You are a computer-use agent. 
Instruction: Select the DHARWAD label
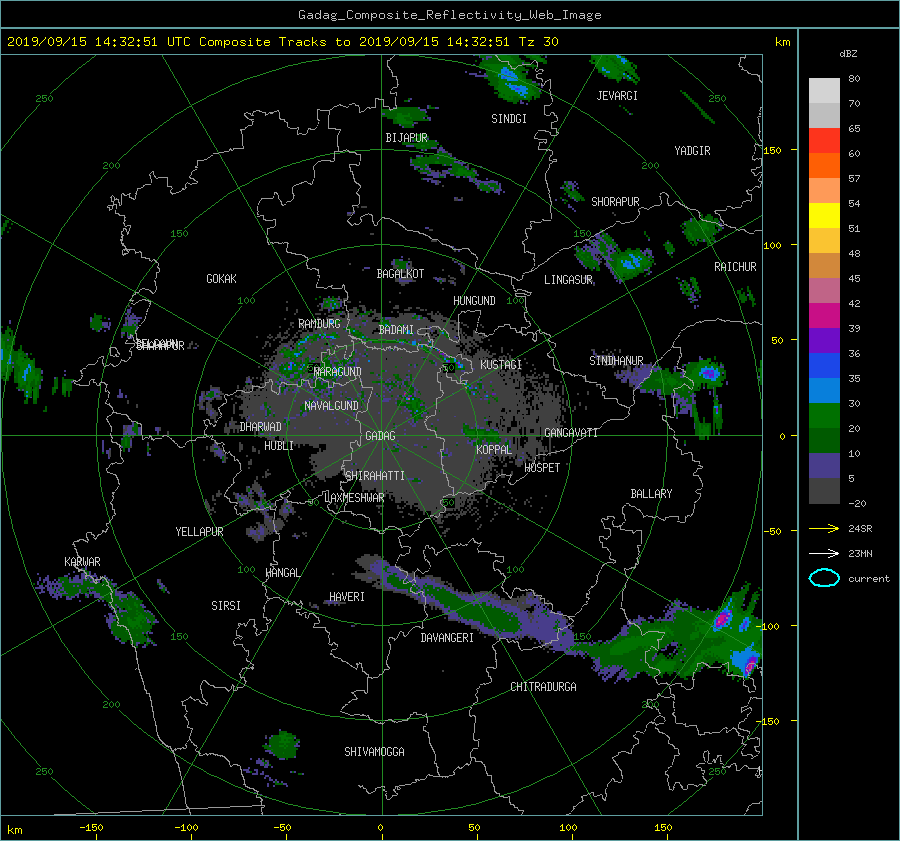pyautogui.click(x=260, y=427)
